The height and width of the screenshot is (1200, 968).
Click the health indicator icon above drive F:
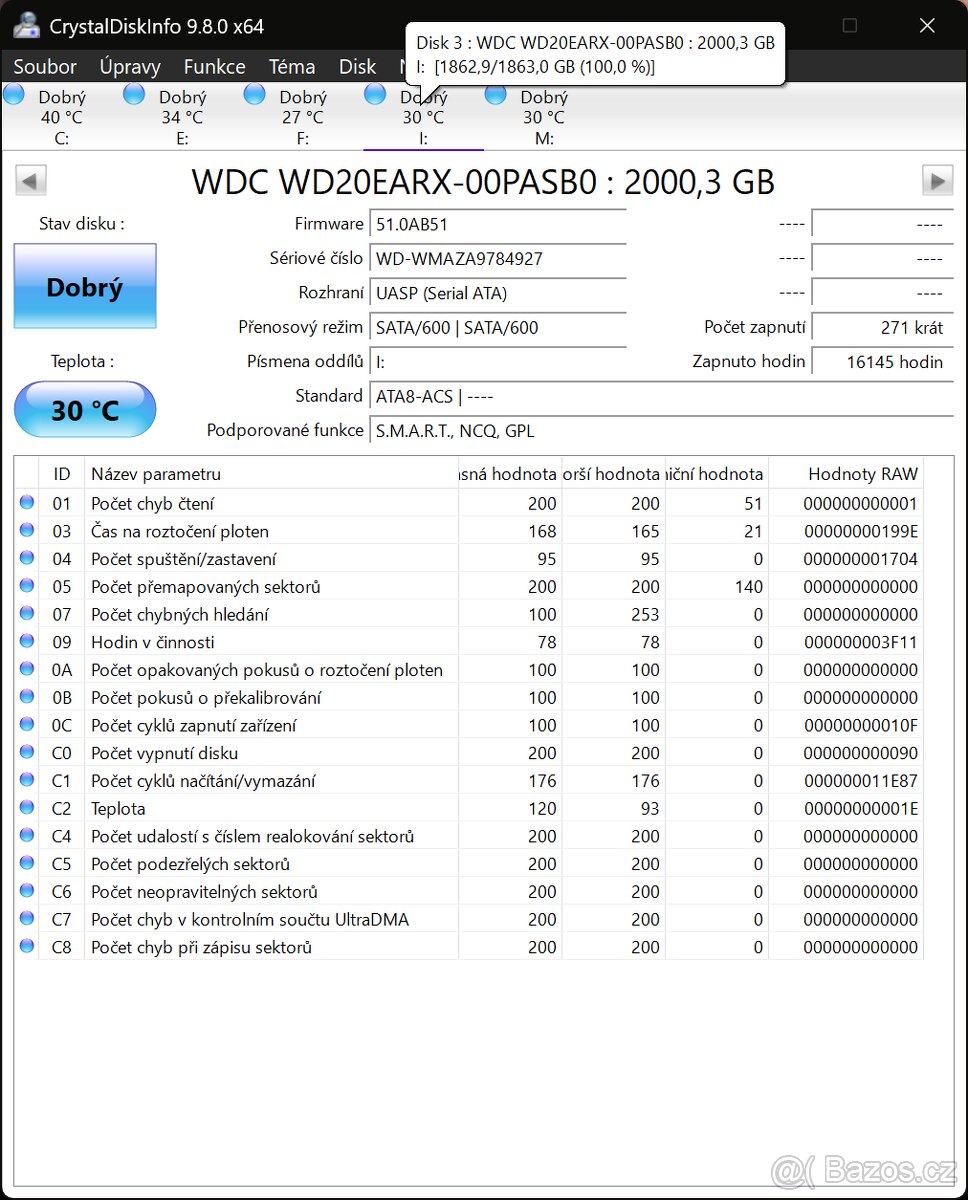click(254, 93)
